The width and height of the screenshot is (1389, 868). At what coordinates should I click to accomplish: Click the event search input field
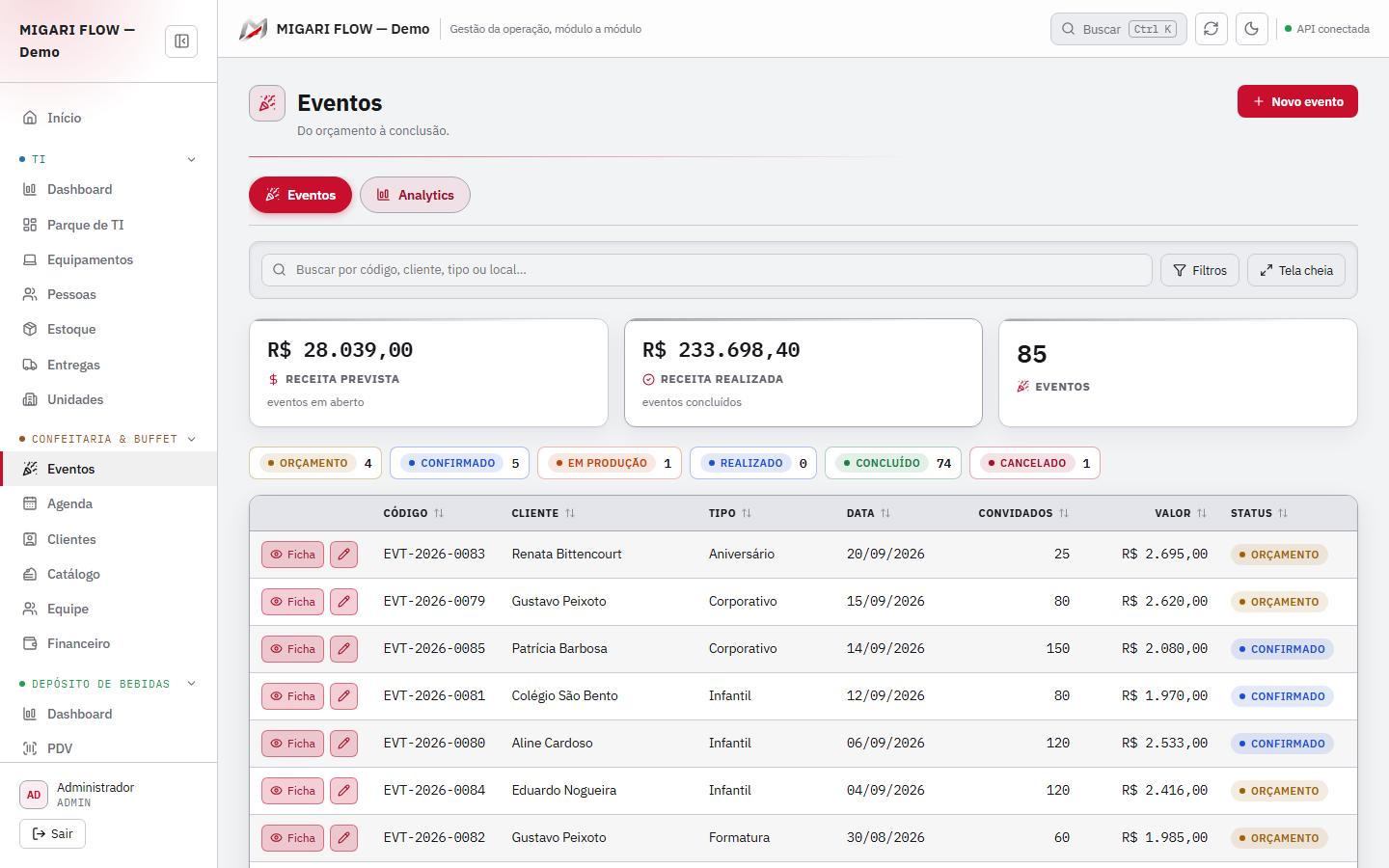pyautogui.click(x=707, y=270)
